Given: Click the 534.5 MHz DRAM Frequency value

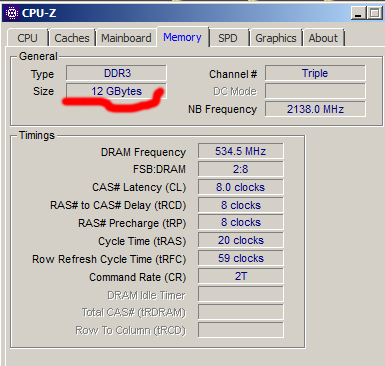Looking at the screenshot, I should coord(241,151).
